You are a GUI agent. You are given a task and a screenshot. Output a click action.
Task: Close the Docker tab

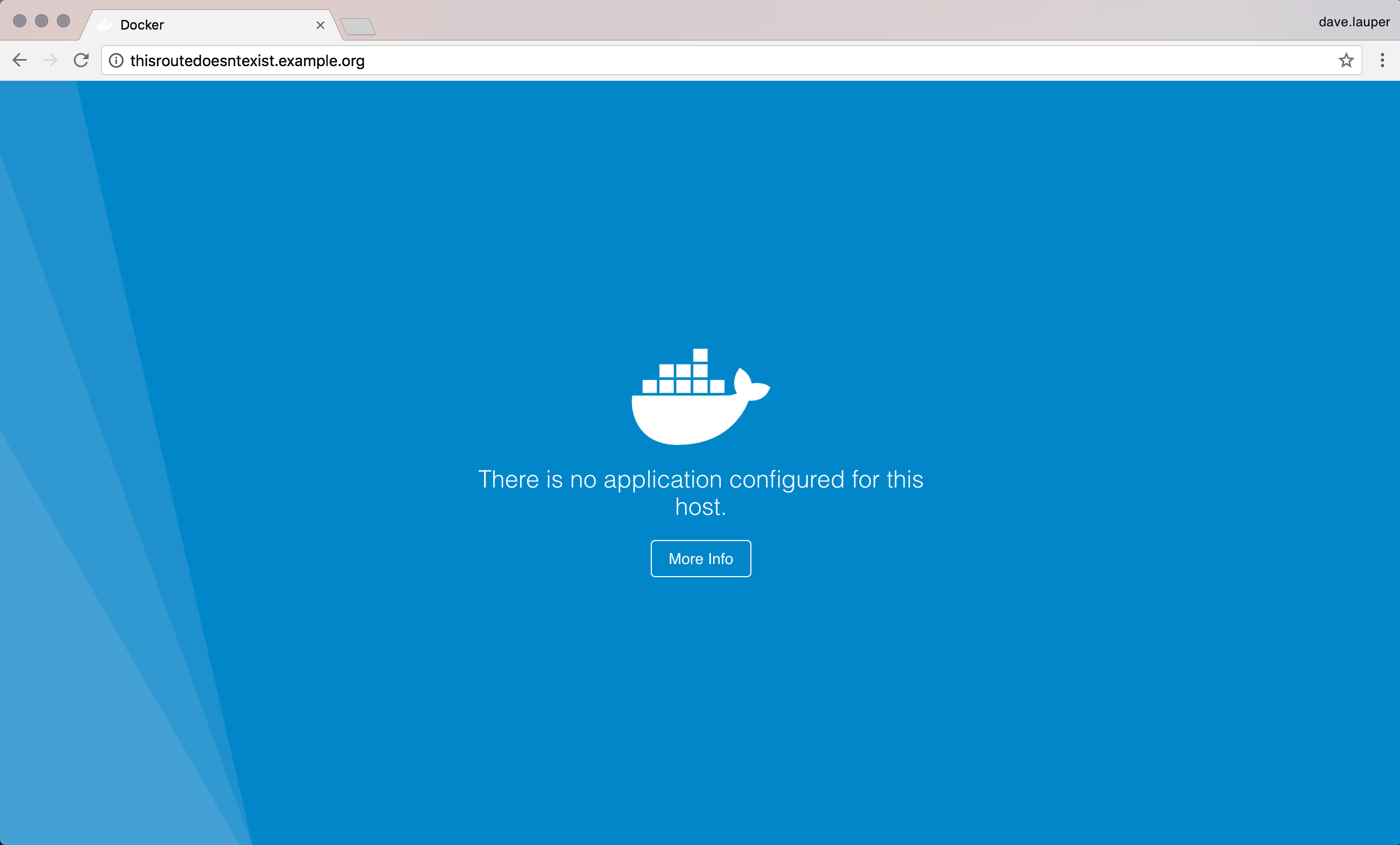coord(320,25)
